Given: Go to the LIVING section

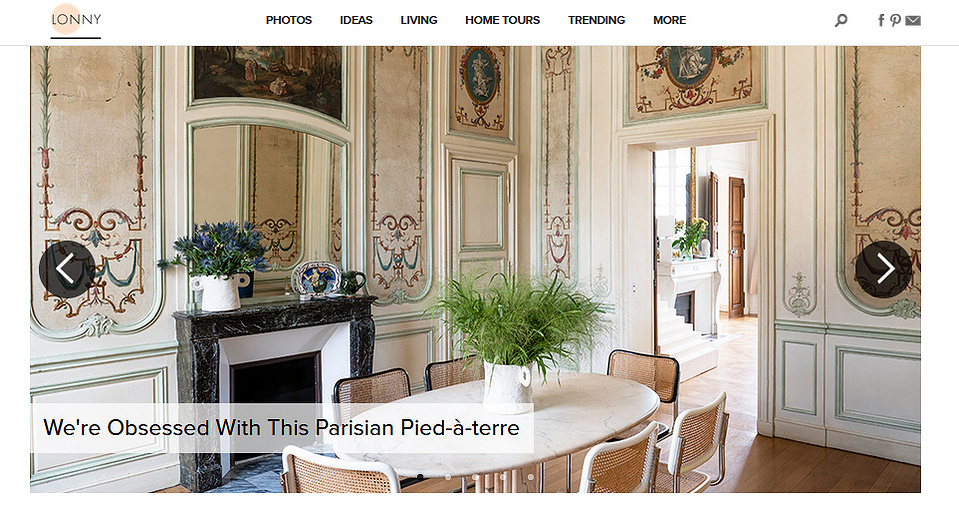Looking at the screenshot, I should pyautogui.click(x=418, y=20).
